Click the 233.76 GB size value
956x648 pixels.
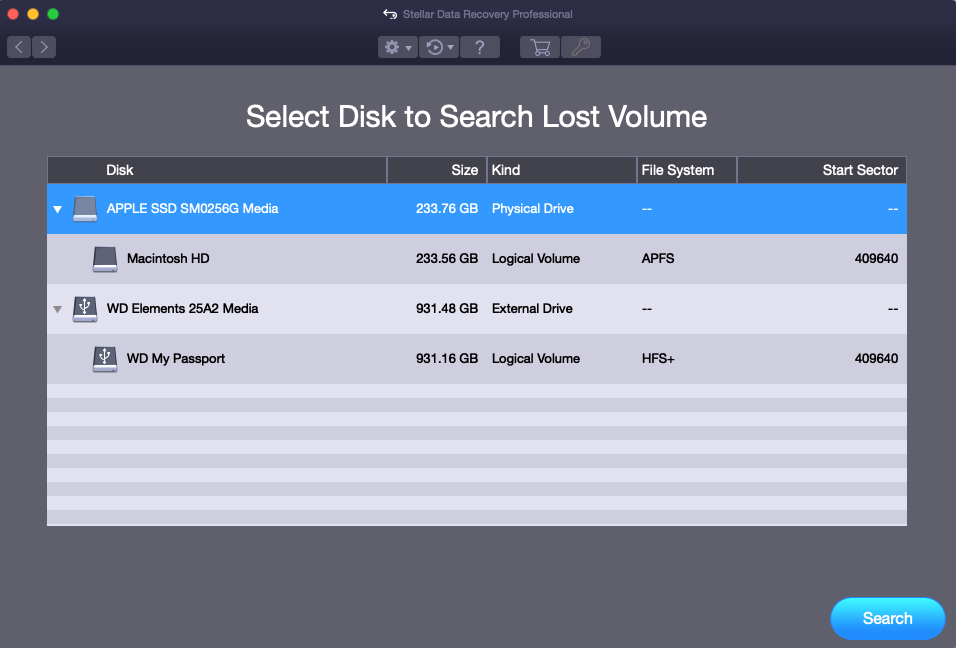tap(447, 208)
